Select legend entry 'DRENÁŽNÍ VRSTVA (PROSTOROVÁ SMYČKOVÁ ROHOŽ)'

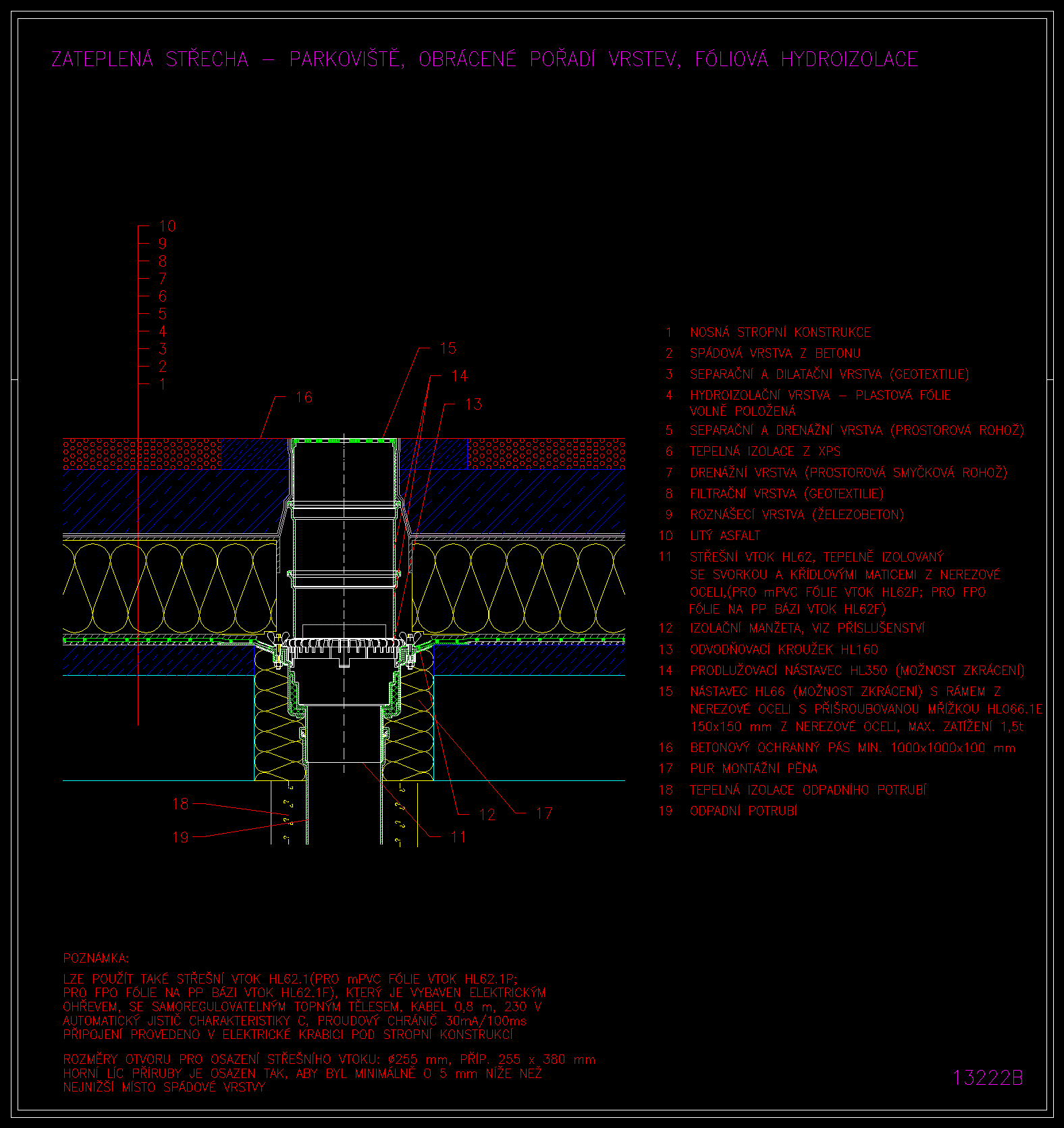(x=849, y=473)
